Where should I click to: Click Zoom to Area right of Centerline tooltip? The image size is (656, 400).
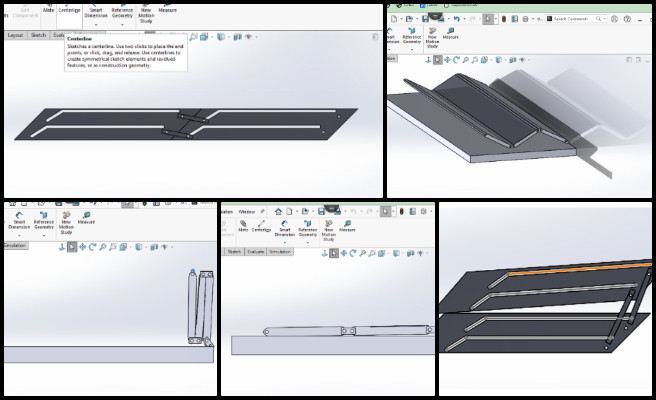tap(193, 37)
